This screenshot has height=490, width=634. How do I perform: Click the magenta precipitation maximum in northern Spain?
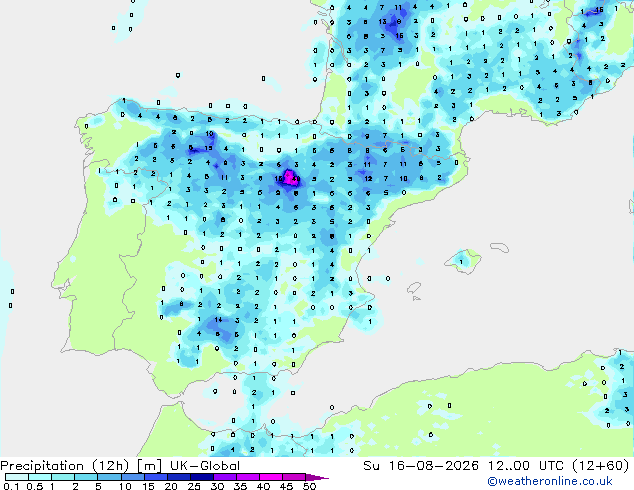pyautogui.click(x=290, y=178)
